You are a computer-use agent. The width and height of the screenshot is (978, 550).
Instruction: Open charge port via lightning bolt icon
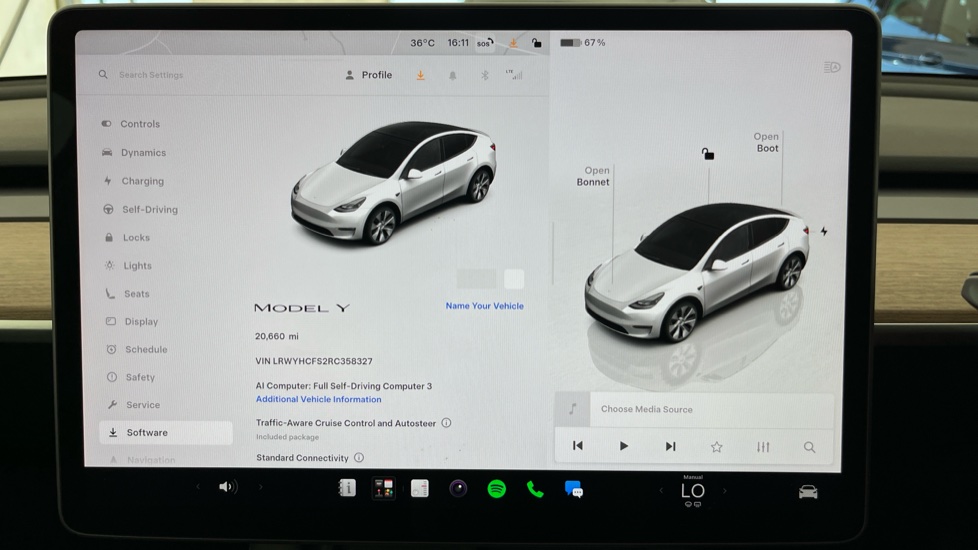824,231
